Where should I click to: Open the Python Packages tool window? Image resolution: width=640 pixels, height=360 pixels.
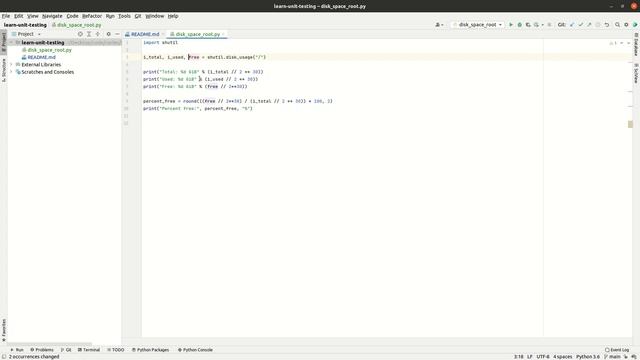[150, 350]
